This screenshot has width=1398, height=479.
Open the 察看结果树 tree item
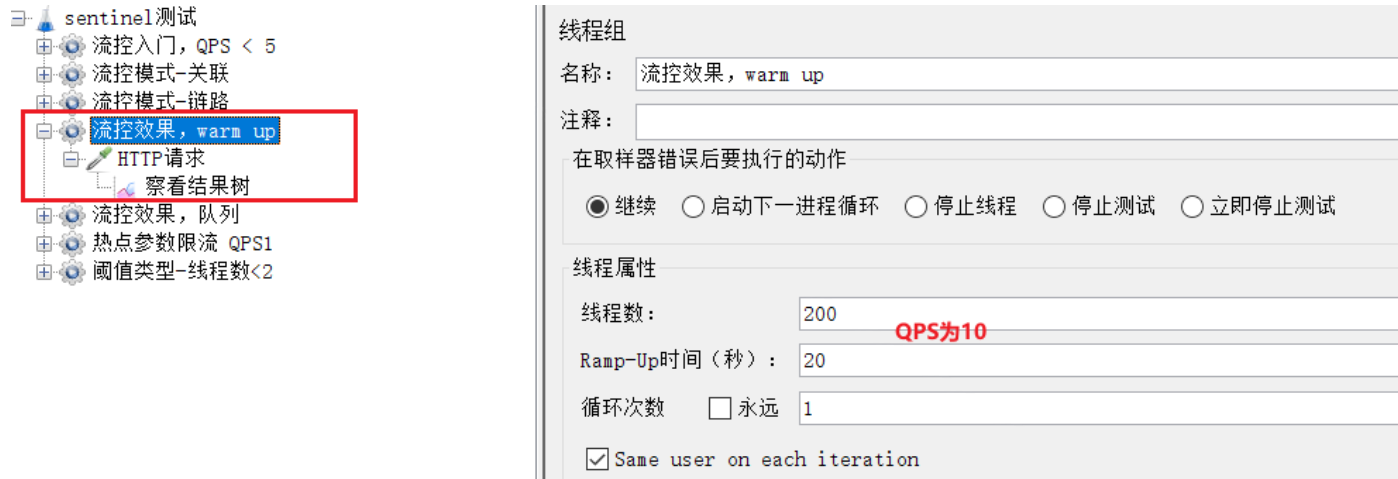point(197,186)
